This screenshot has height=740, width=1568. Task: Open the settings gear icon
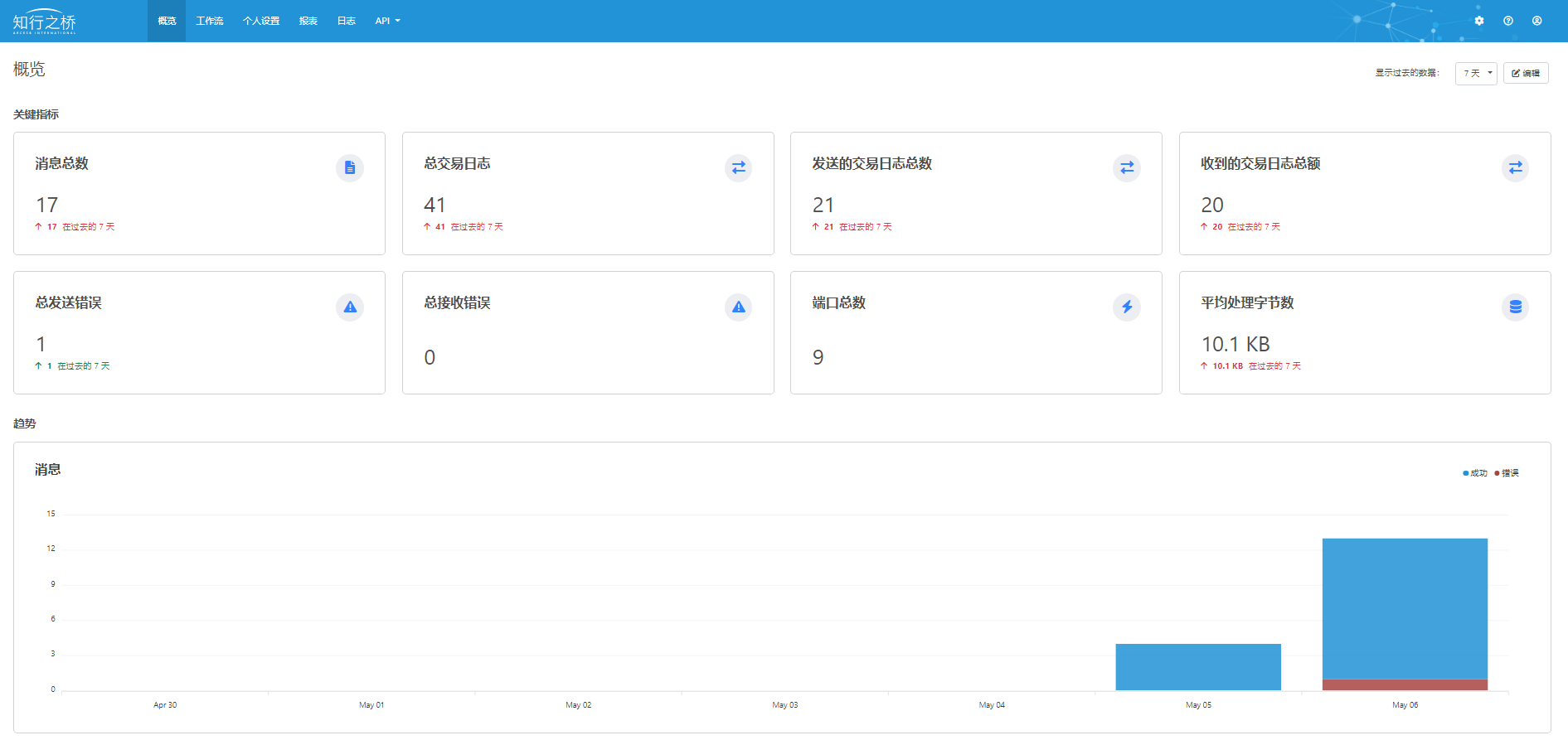click(x=1479, y=21)
